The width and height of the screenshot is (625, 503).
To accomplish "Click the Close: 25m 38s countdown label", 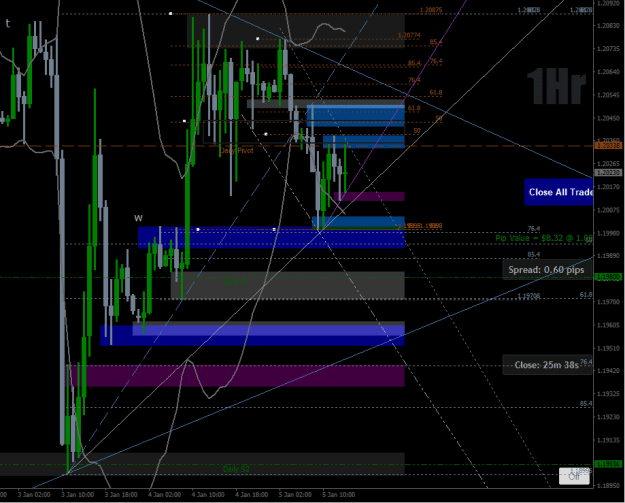I will [x=546, y=365].
